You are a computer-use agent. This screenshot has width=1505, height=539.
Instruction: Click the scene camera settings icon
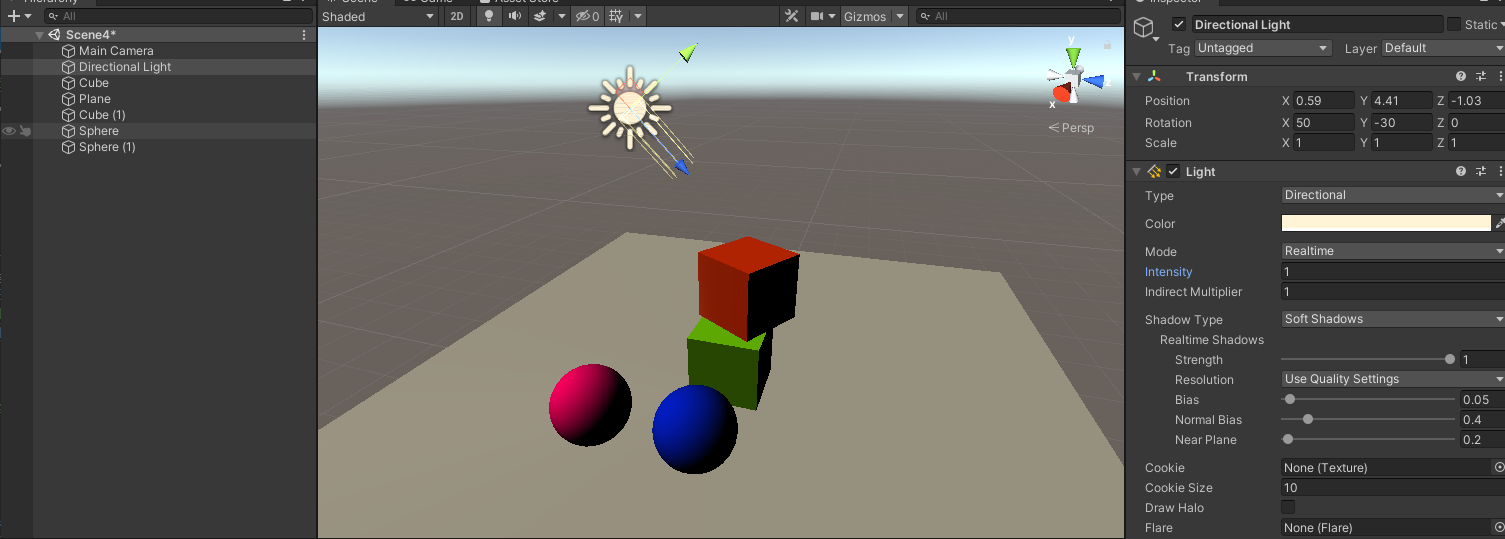click(817, 16)
